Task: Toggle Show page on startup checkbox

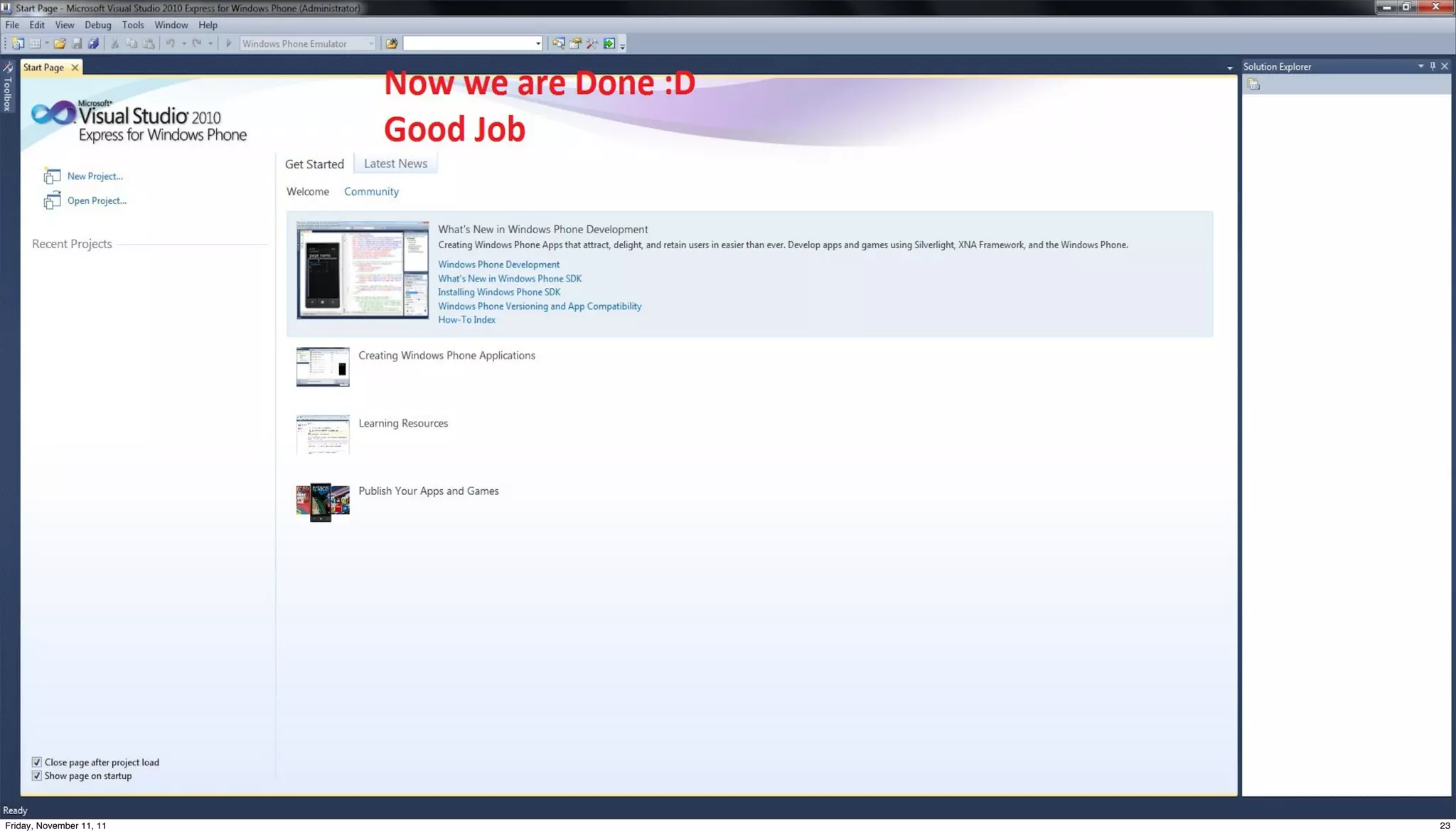Action: (x=37, y=776)
